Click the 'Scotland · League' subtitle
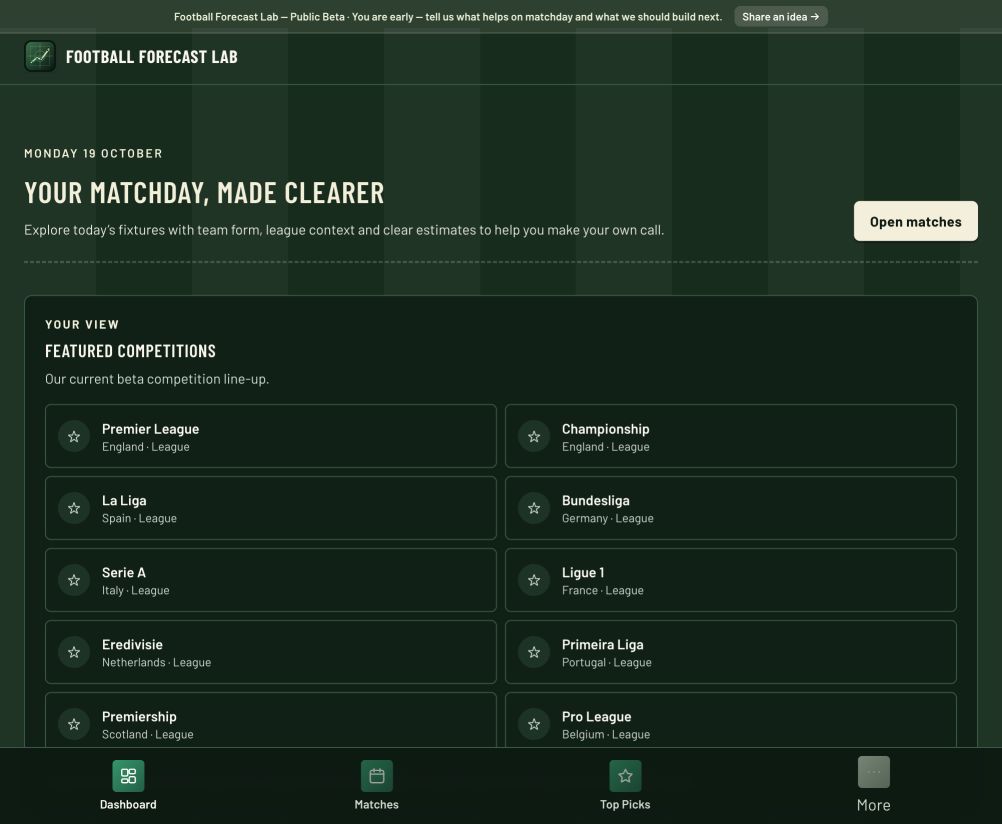The width and height of the screenshot is (1002, 824). (148, 735)
